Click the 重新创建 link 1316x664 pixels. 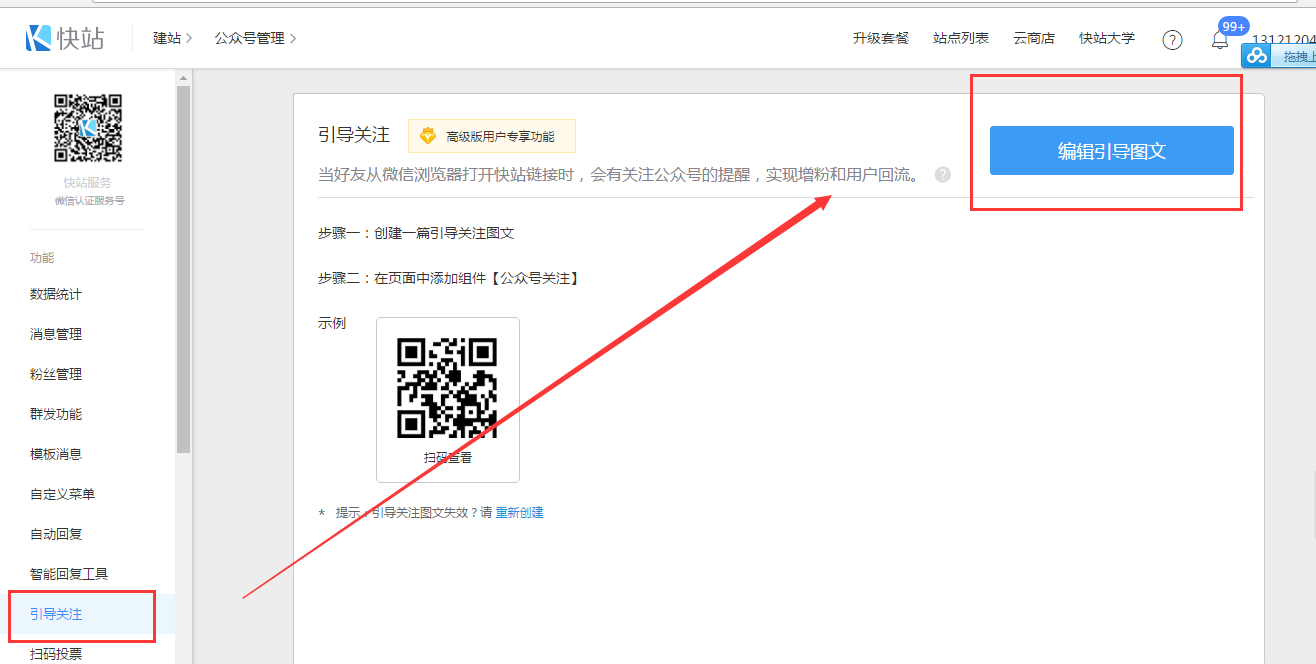click(x=519, y=512)
